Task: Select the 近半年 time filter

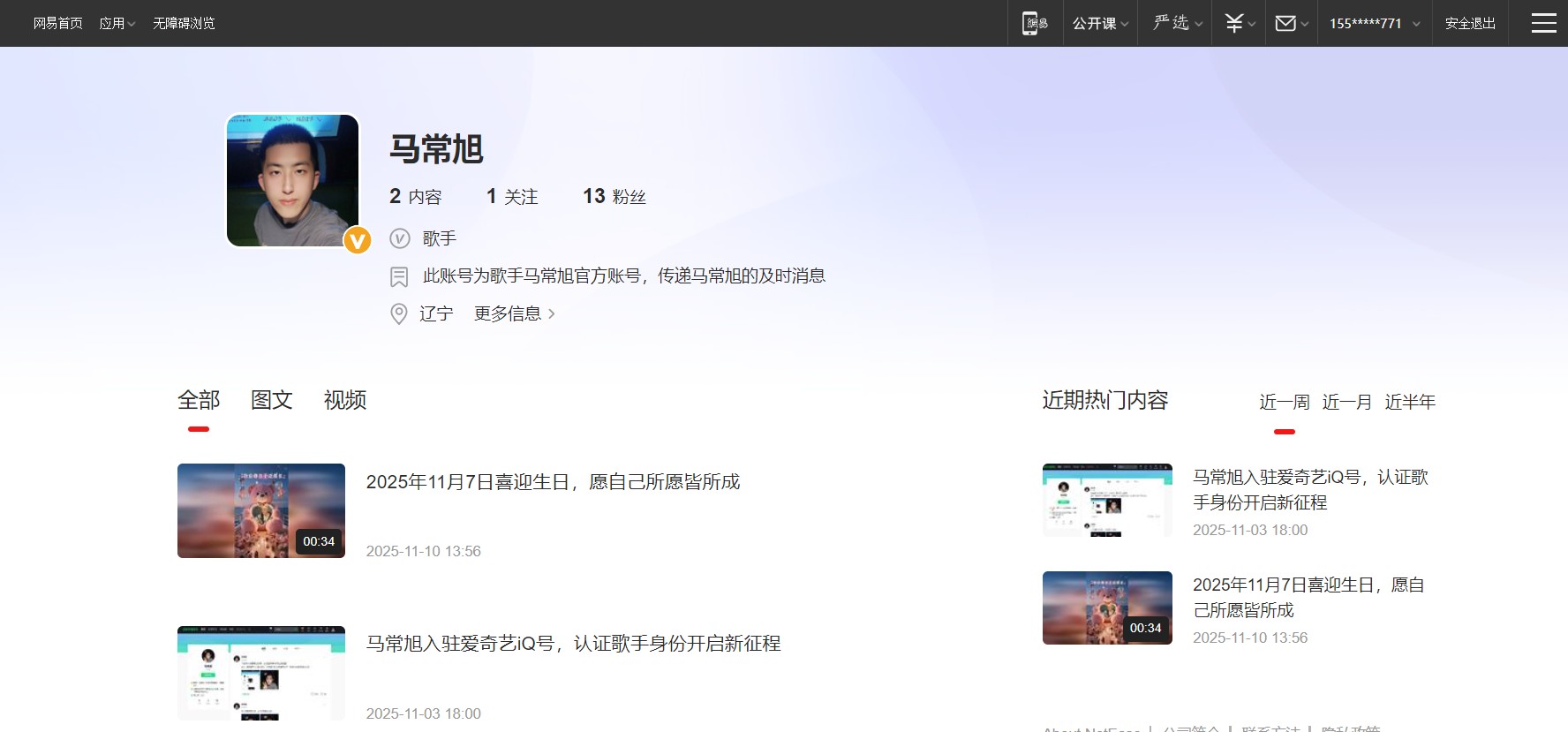Action: (x=1409, y=402)
